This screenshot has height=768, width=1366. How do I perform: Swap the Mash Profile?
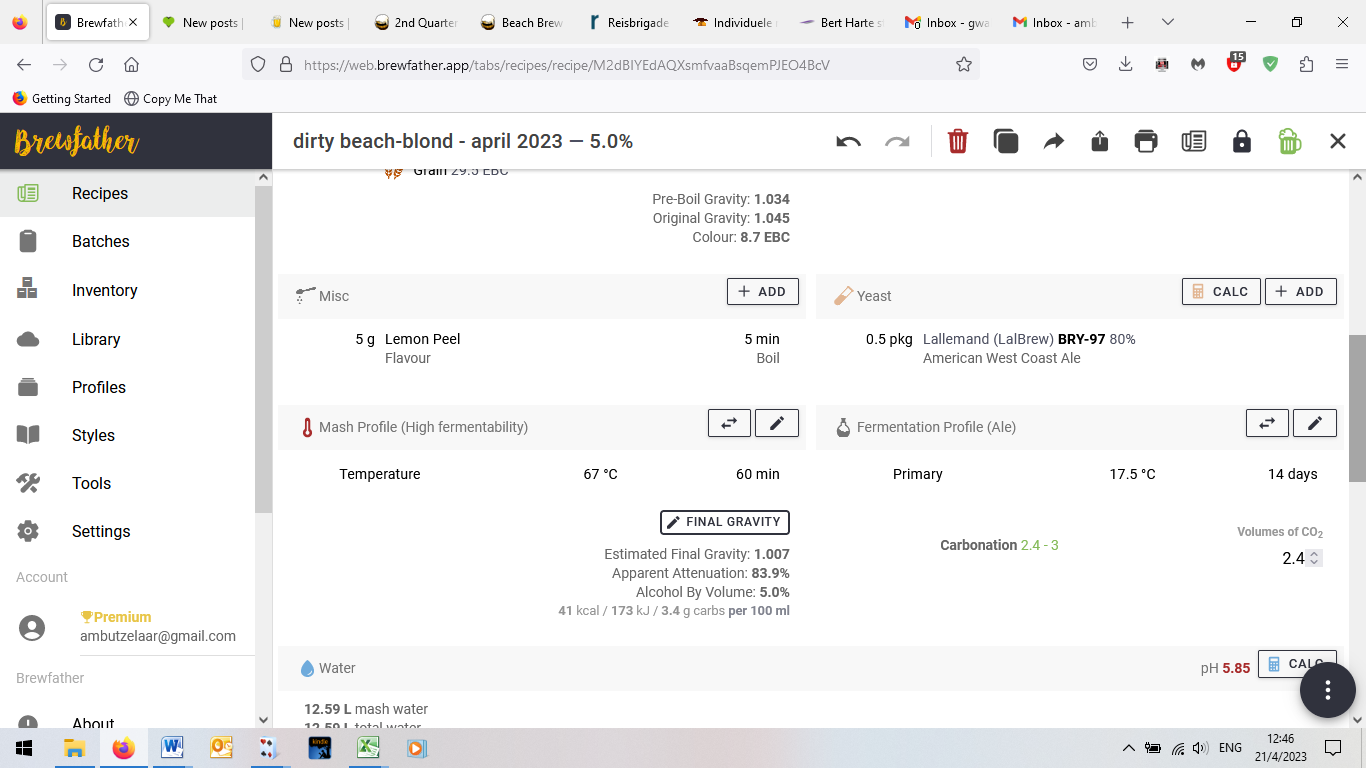pos(729,424)
